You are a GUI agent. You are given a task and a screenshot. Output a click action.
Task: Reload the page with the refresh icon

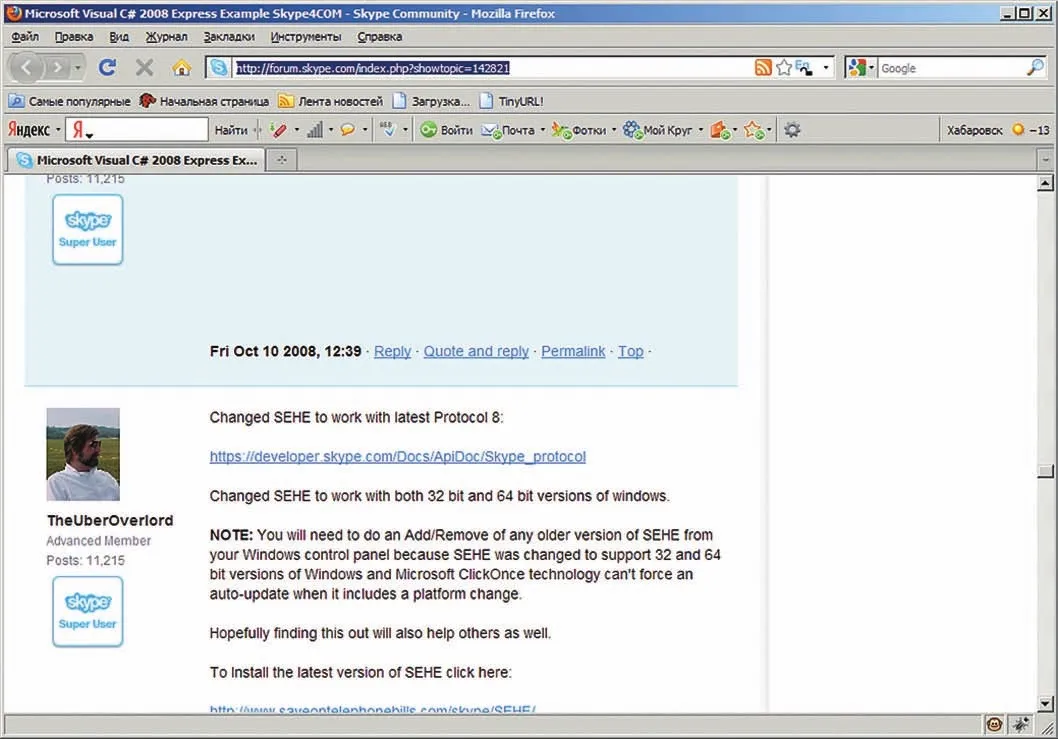pyautogui.click(x=107, y=67)
